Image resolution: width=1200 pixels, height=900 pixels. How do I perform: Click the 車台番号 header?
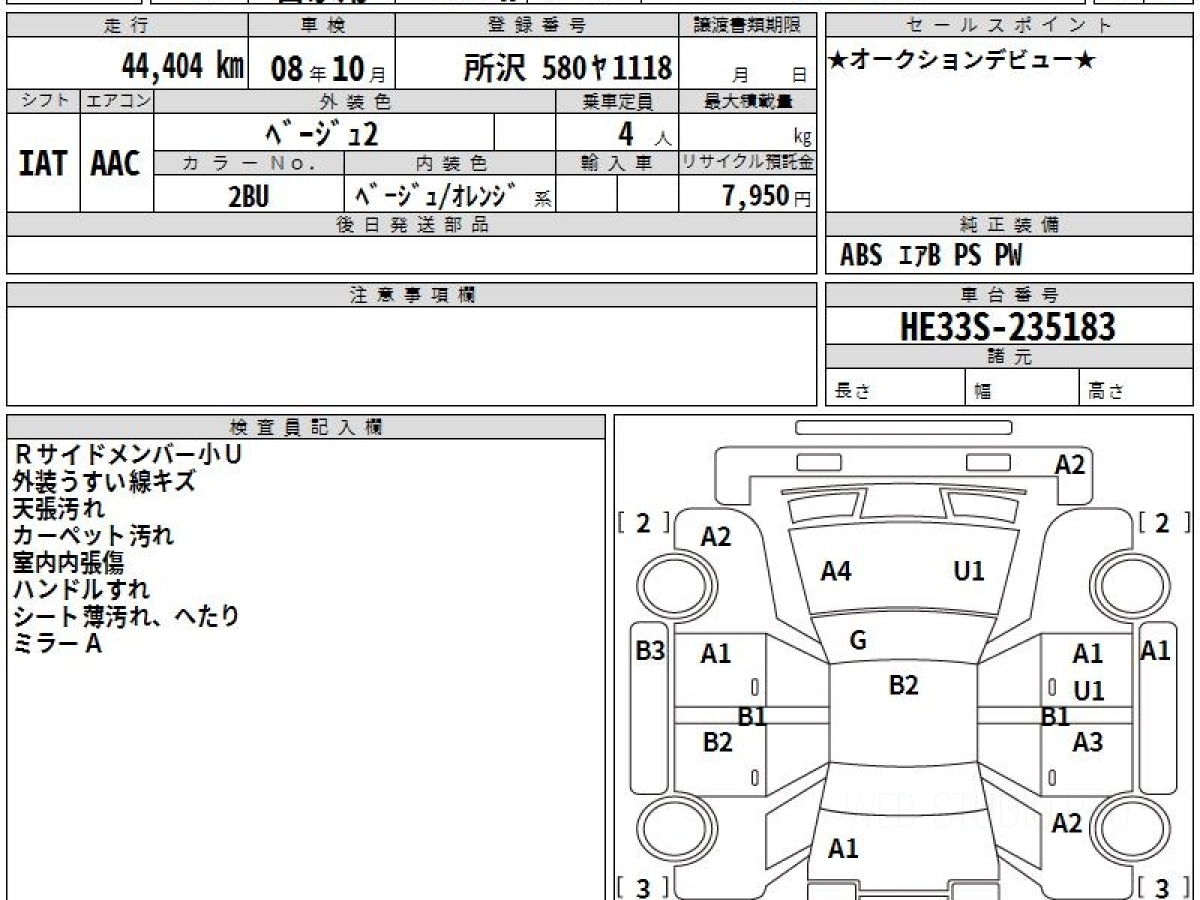[1009, 295]
